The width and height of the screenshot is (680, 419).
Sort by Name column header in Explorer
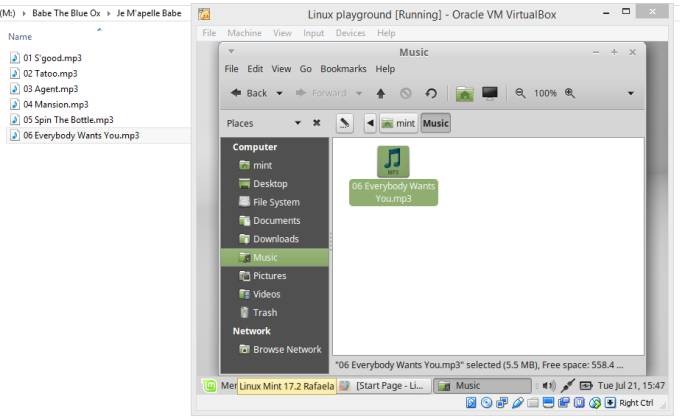[x=20, y=36]
